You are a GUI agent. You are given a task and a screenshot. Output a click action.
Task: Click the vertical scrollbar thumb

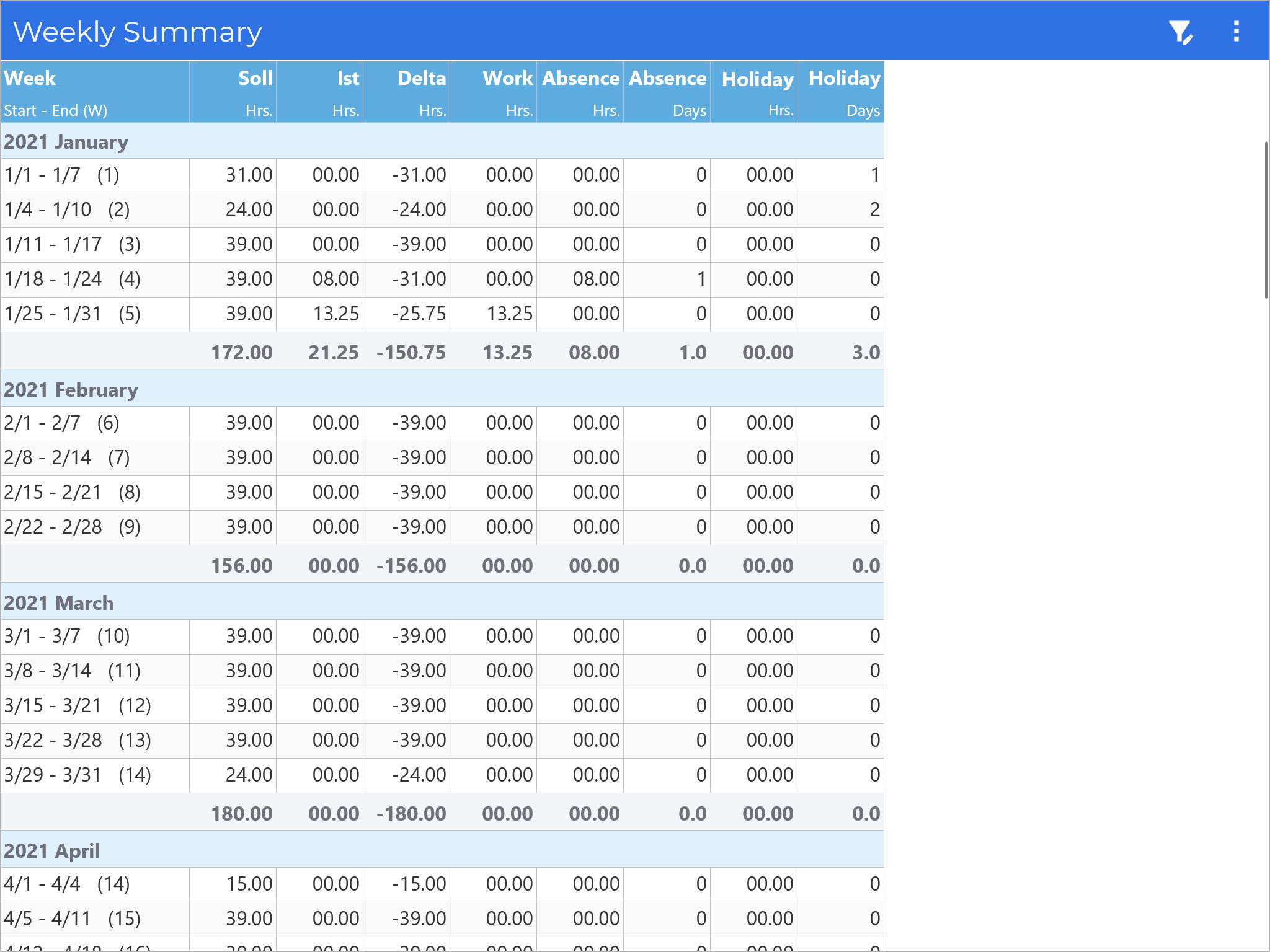click(x=1266, y=220)
